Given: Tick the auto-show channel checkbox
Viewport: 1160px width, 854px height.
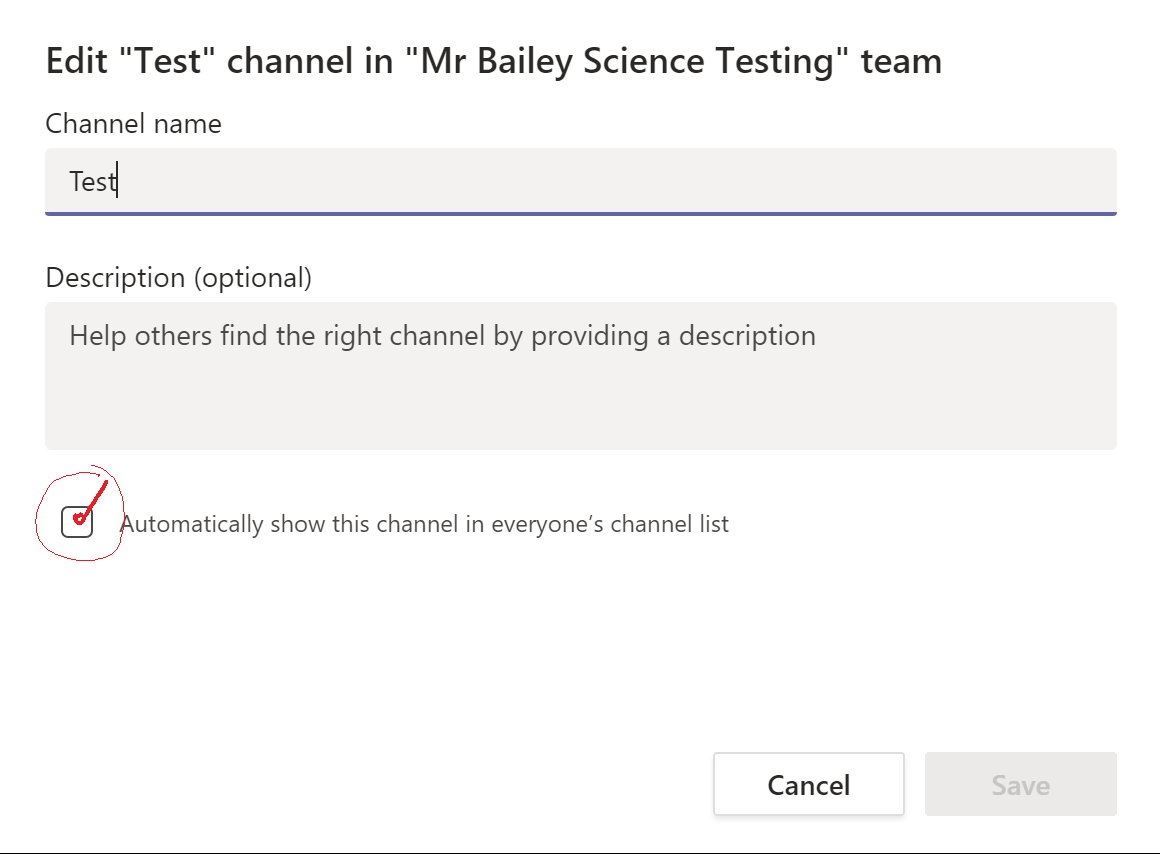Looking at the screenshot, I should pos(77,522).
